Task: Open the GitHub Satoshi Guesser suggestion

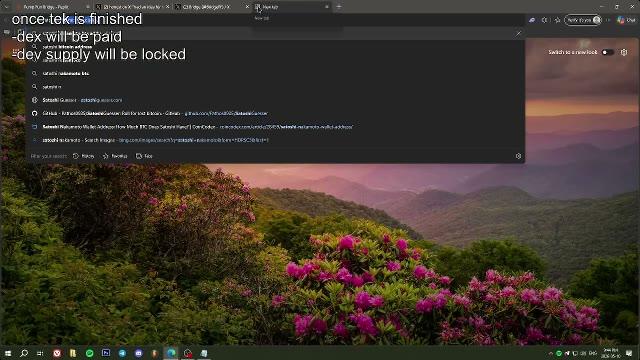Action: click(x=275, y=113)
